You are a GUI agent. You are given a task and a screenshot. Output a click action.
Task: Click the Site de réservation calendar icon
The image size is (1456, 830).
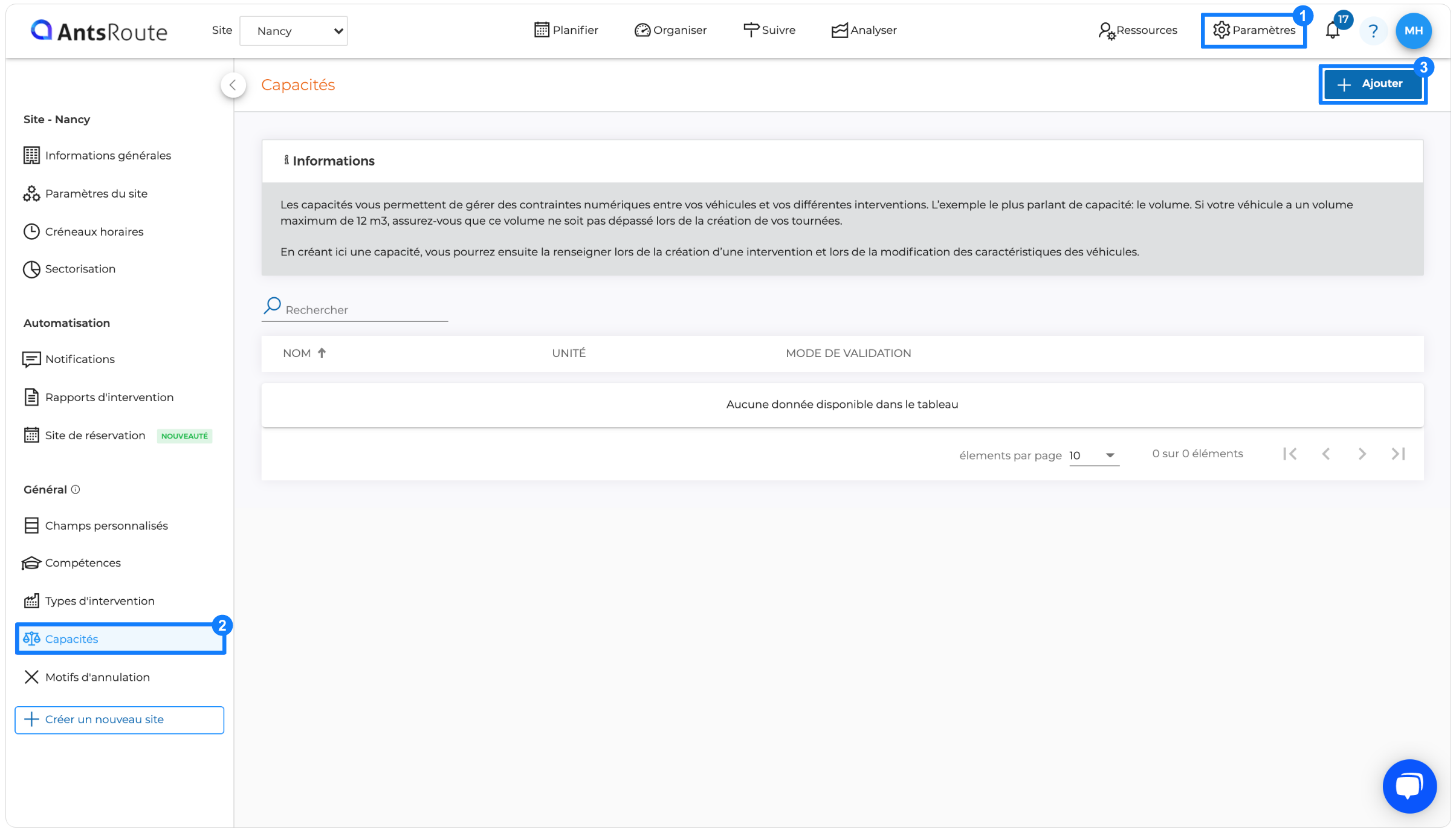[x=31, y=435]
